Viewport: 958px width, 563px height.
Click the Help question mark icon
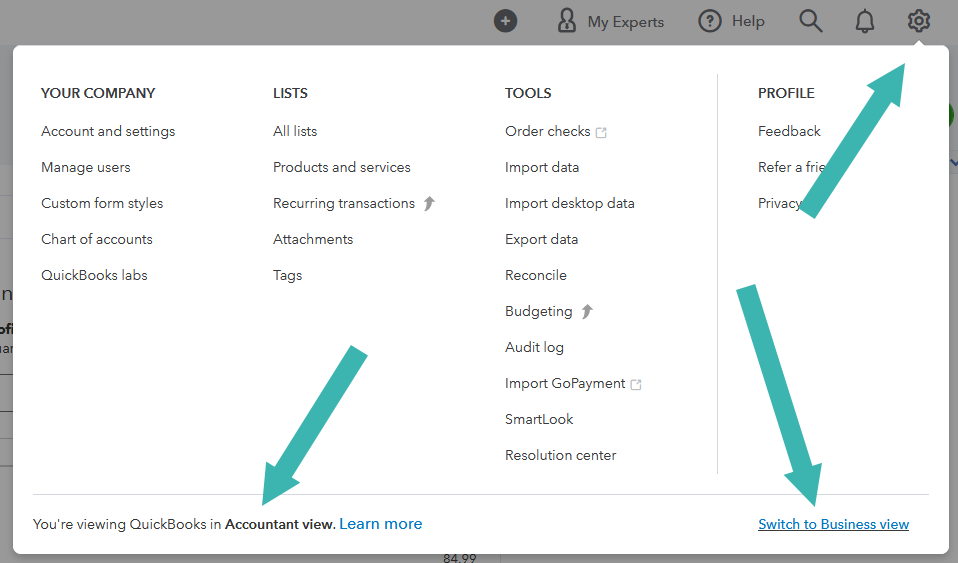click(x=709, y=21)
